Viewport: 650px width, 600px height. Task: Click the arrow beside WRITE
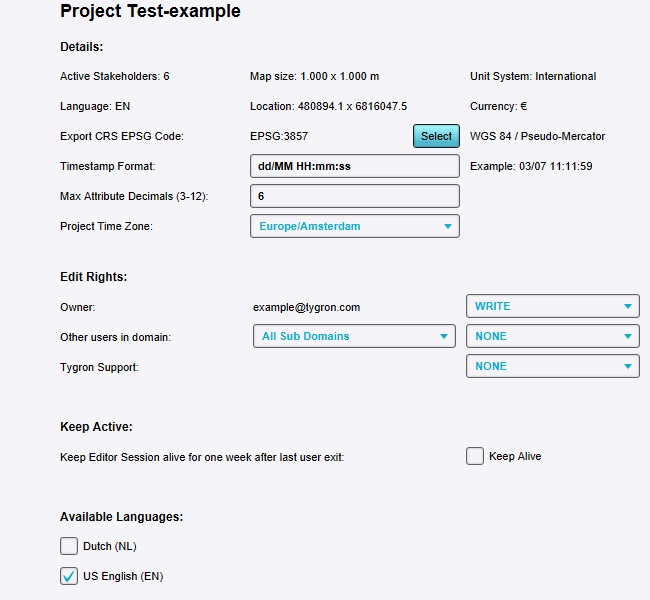pos(627,306)
